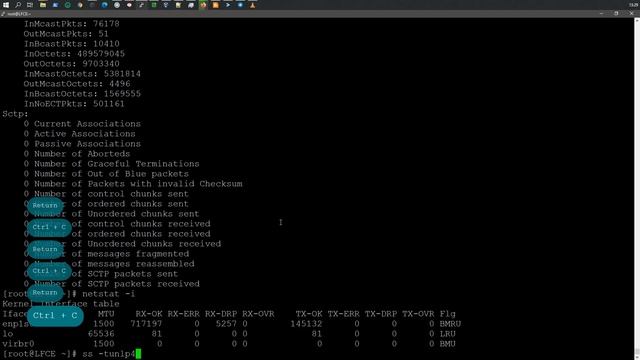
Task: Click the RX-OK value 717197
Action: coord(146,324)
